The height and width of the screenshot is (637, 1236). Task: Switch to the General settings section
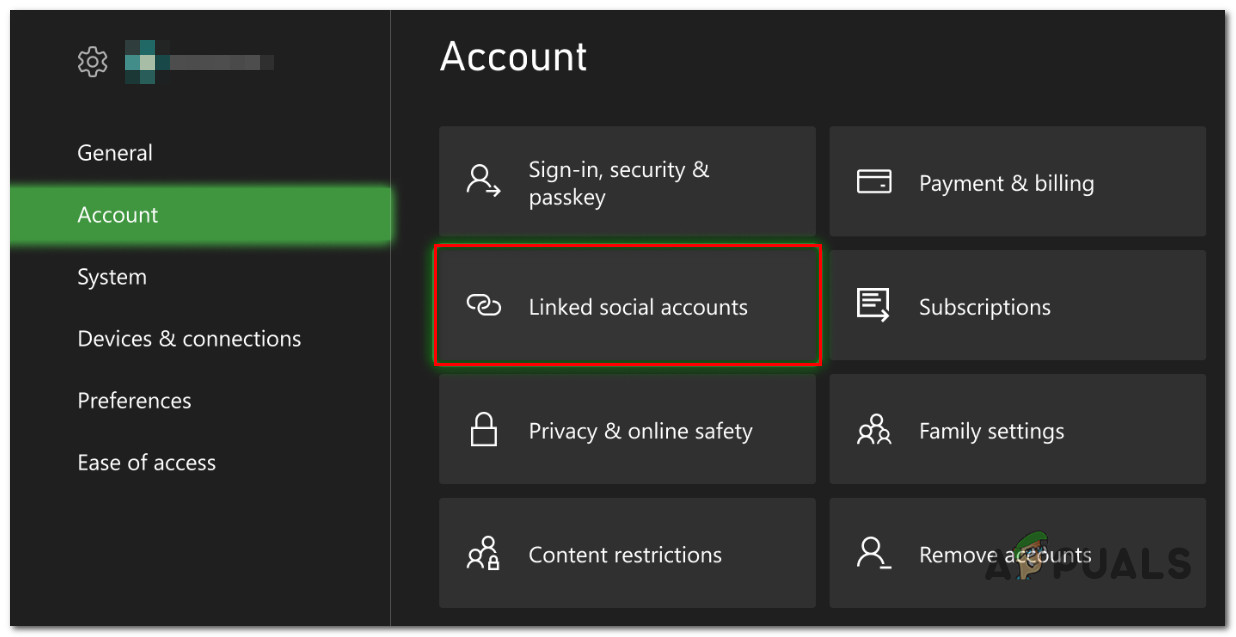tap(114, 152)
